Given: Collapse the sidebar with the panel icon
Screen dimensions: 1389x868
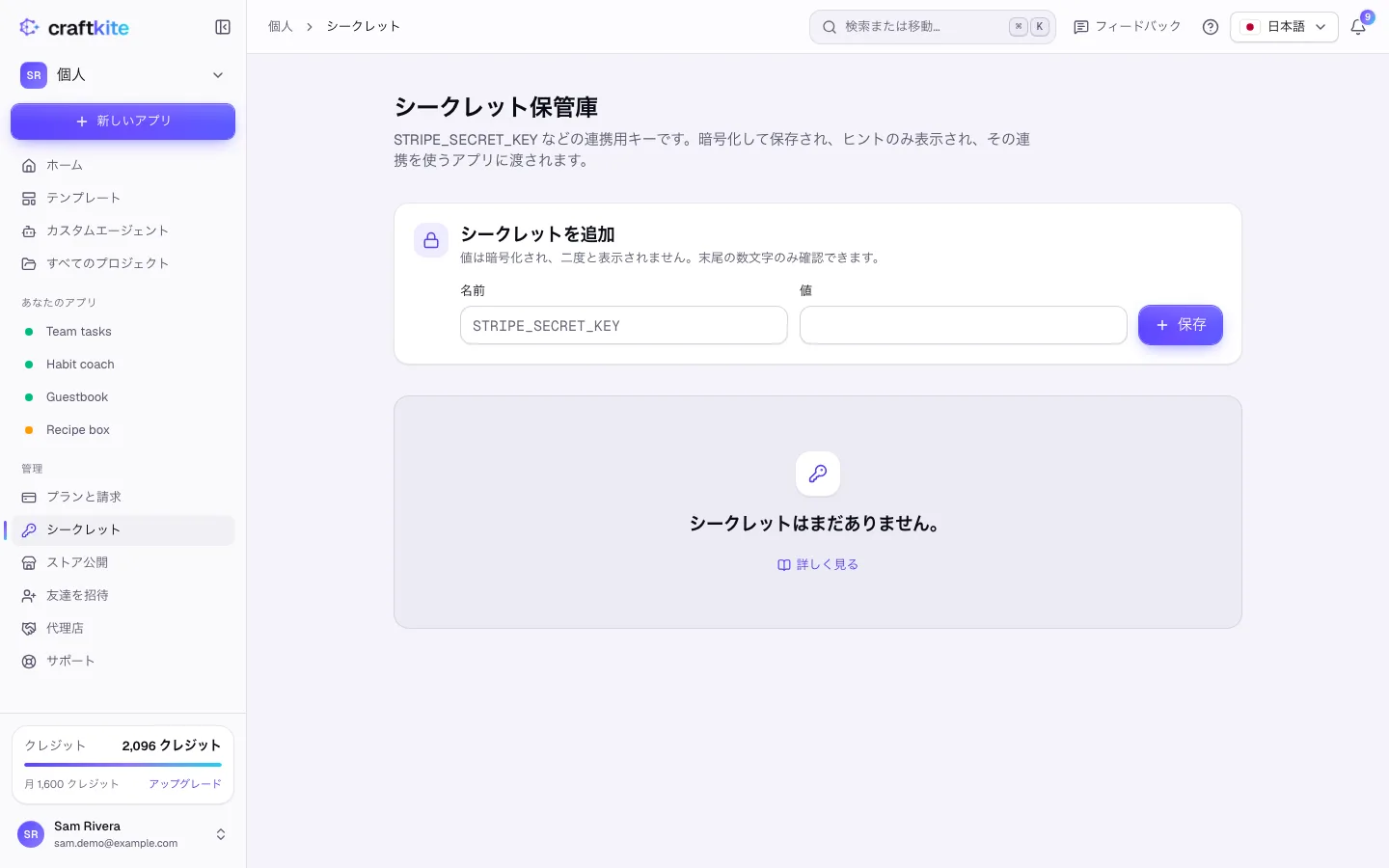Looking at the screenshot, I should [x=223, y=27].
